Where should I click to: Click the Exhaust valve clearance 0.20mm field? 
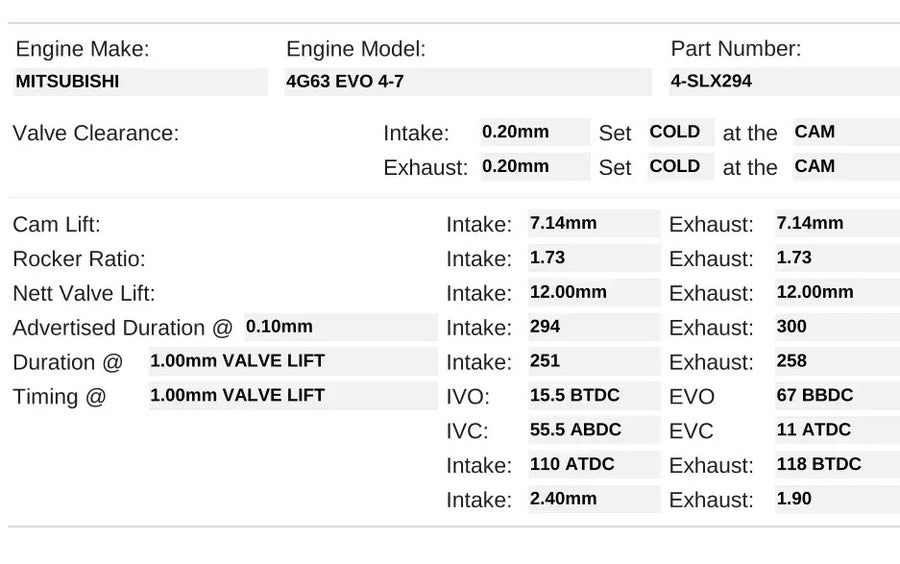coord(534,167)
